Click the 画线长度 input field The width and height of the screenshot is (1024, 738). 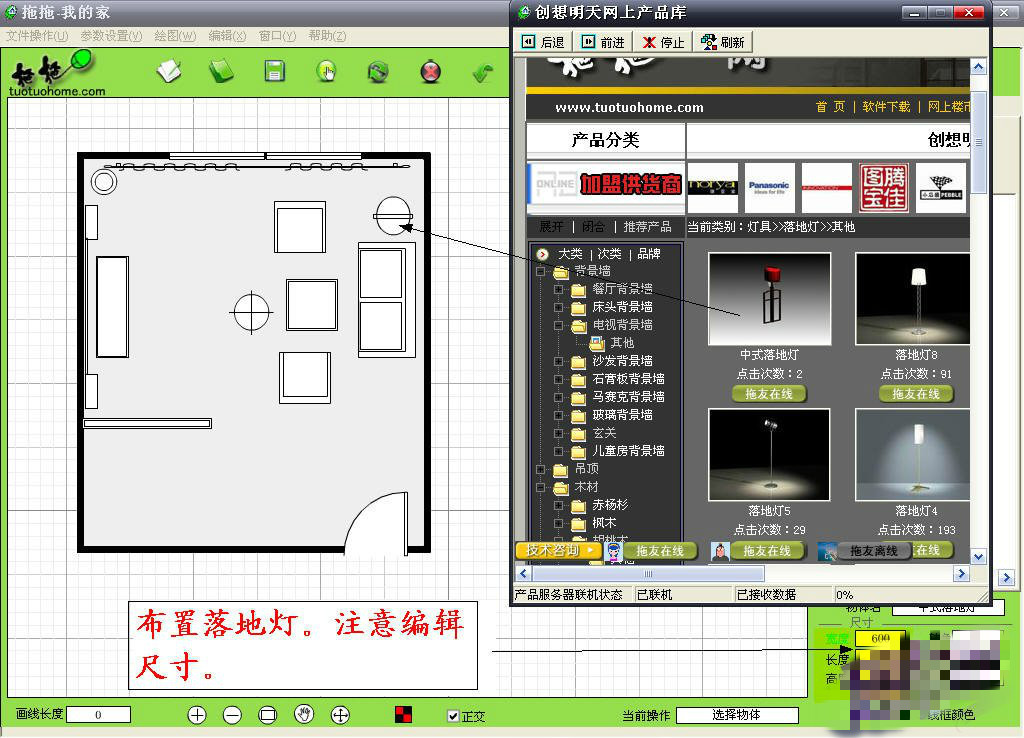pos(99,714)
